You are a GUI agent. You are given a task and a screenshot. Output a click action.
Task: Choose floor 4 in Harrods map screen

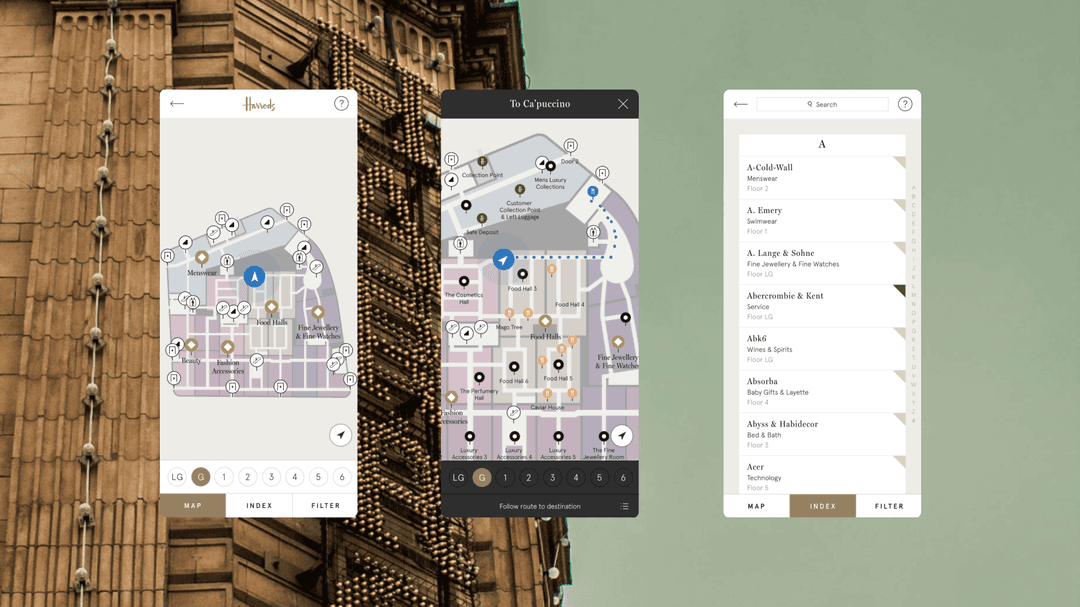(295, 477)
